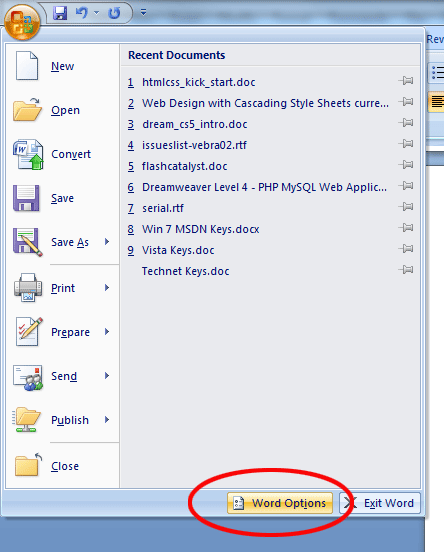Screen dimensions: 444x552
Task: Click the Undo arrow icon
Action: 82,13
